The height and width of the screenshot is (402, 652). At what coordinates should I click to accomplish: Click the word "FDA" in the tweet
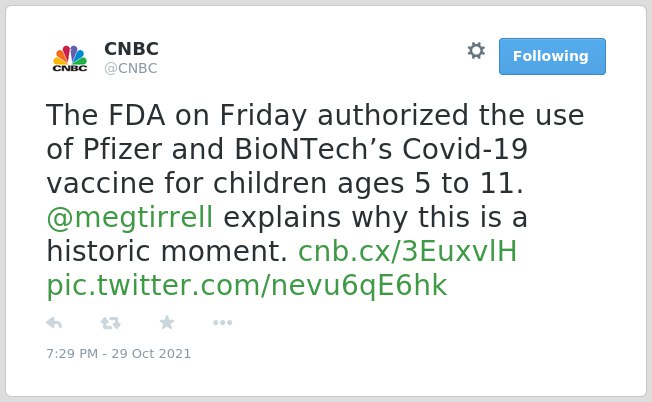pos(137,115)
